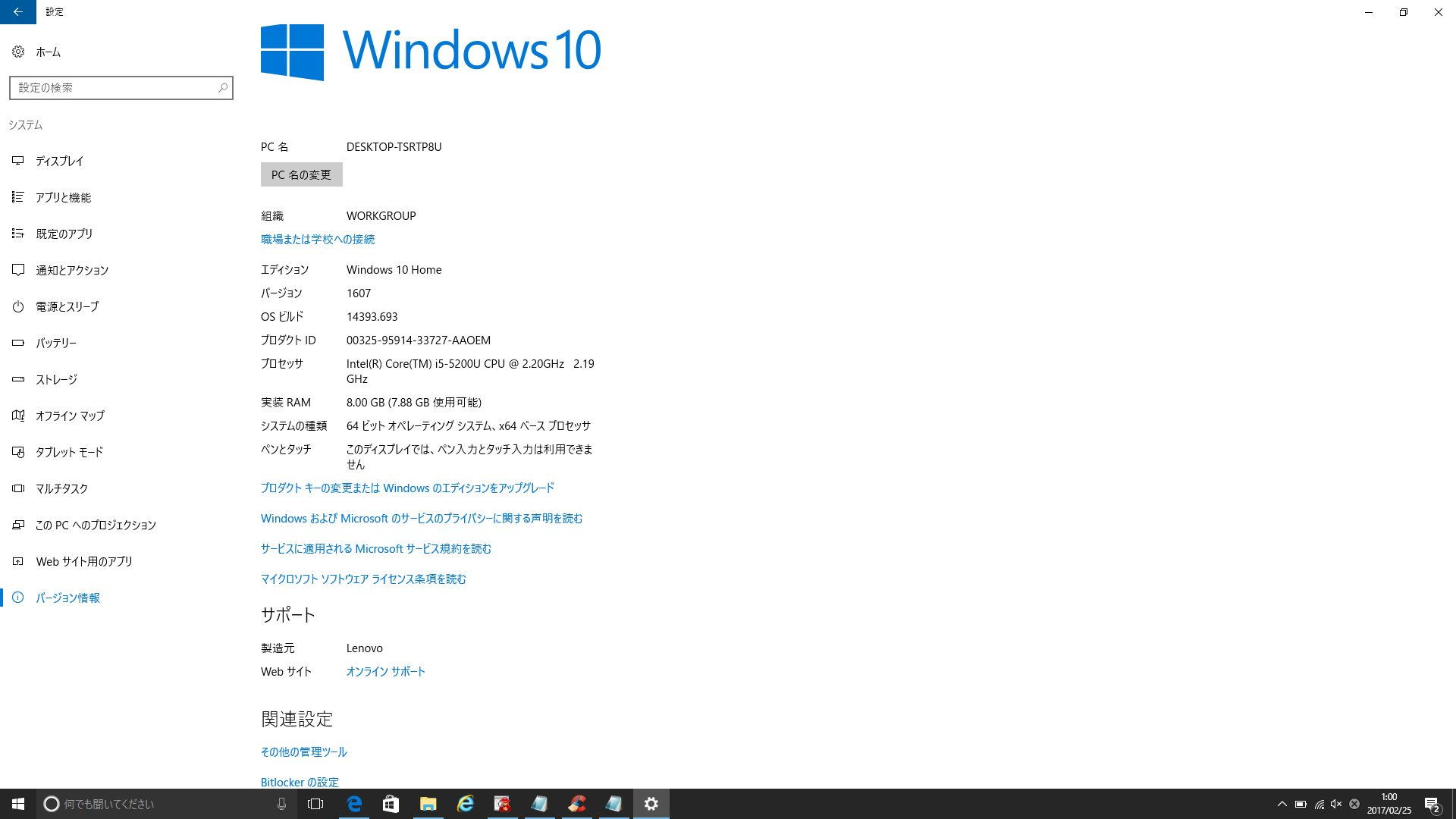Open the ディスプレイ settings page
This screenshot has width=1456, height=819.
pos(59,161)
